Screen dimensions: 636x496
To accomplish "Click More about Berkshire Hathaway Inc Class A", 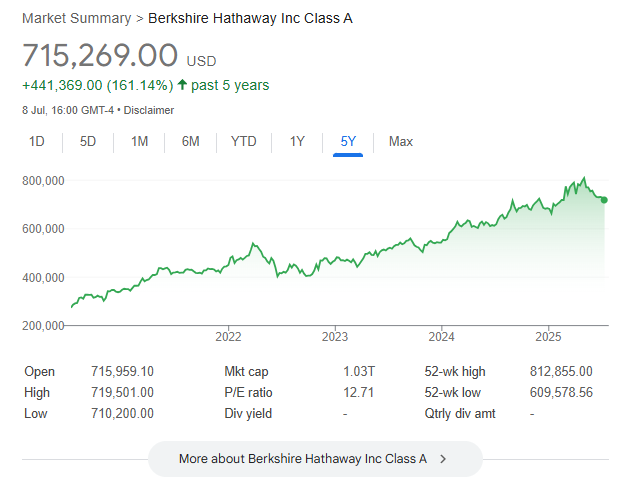I will (315, 459).
